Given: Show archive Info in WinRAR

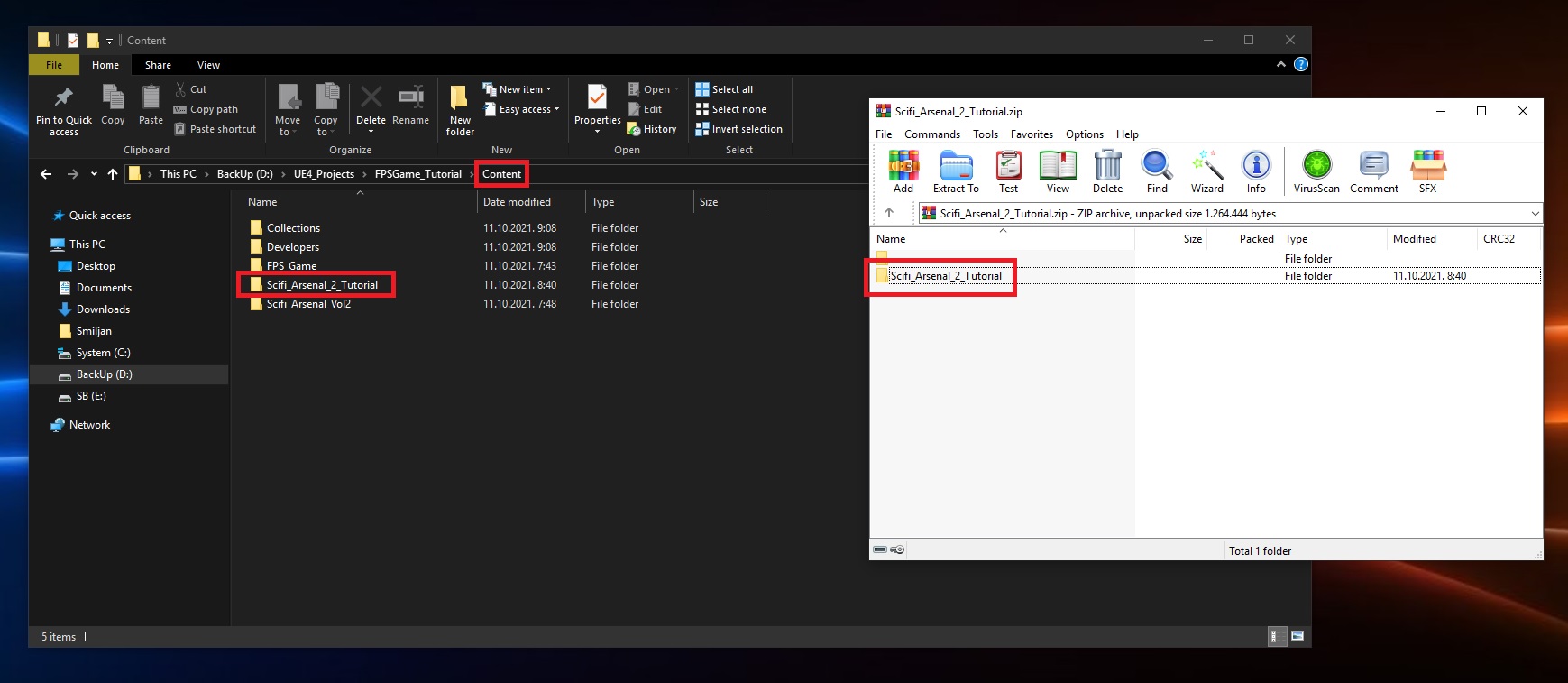Looking at the screenshot, I should [x=1256, y=171].
